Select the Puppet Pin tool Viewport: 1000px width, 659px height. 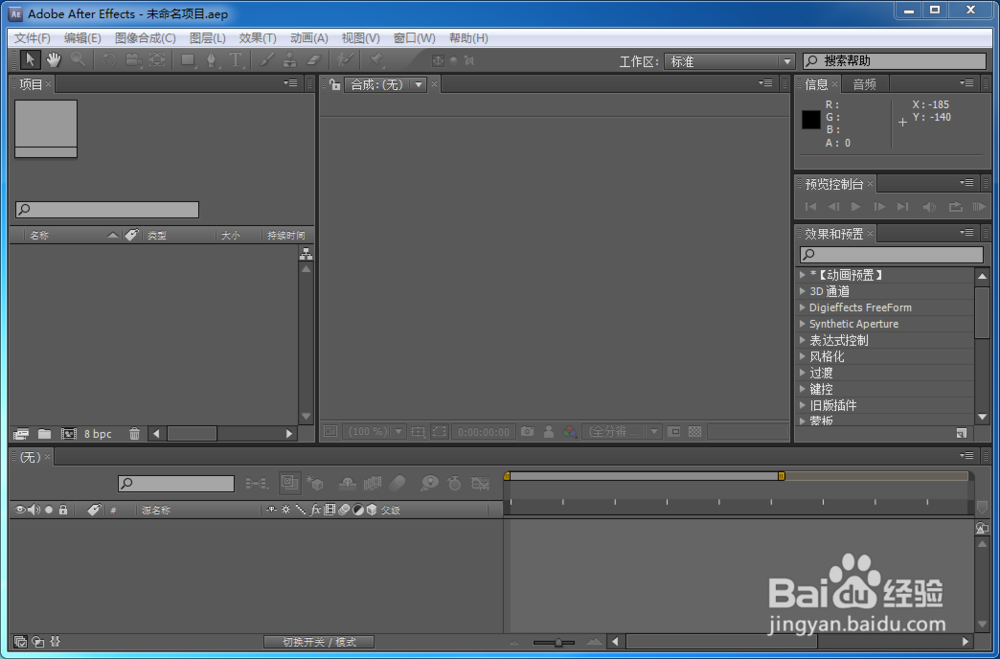[x=376, y=61]
